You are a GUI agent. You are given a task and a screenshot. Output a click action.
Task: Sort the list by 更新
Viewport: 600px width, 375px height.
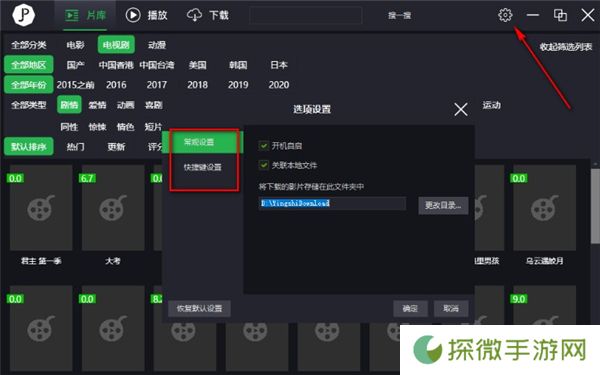pyautogui.click(x=116, y=147)
